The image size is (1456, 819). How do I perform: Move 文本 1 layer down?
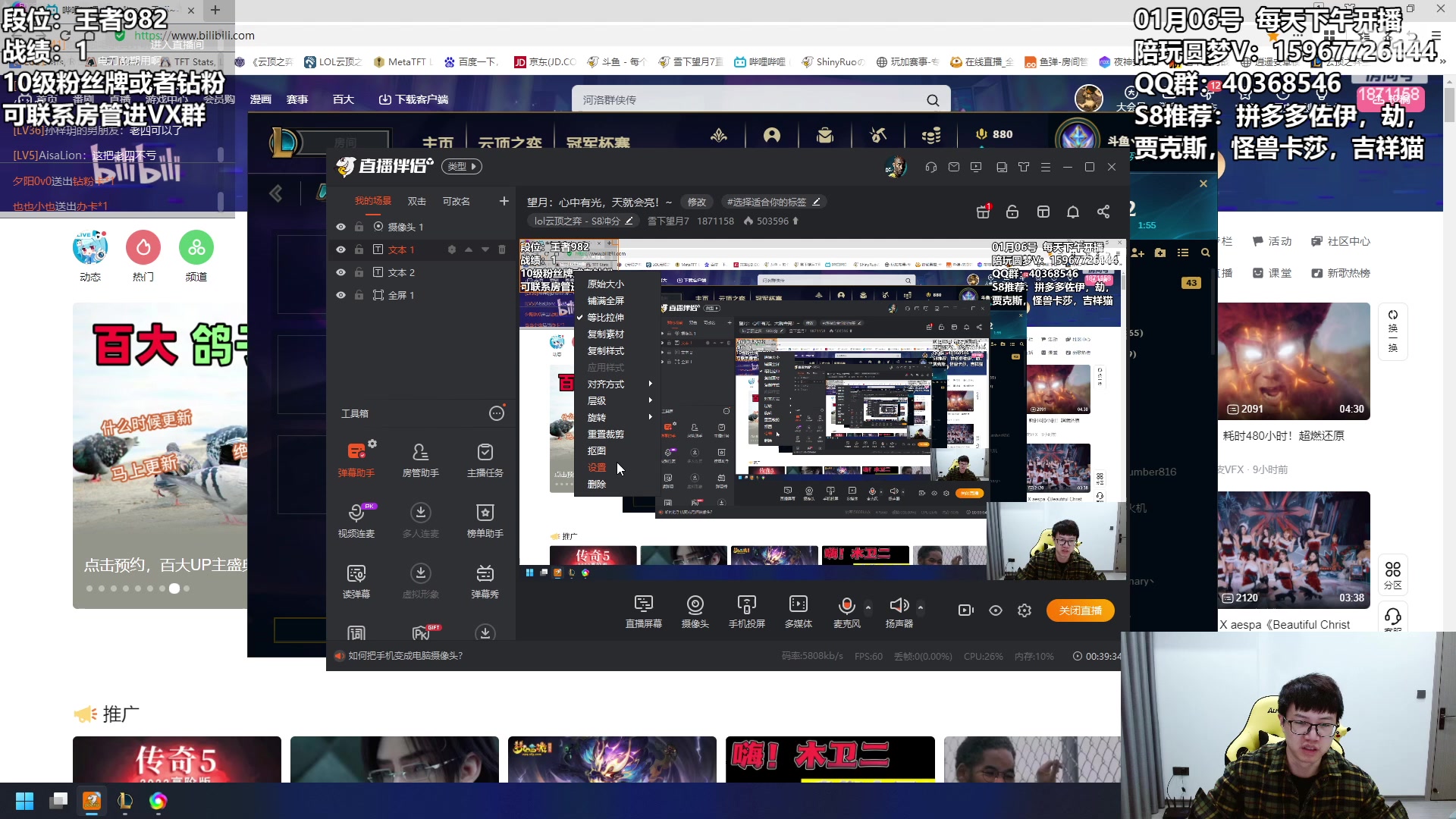point(485,249)
